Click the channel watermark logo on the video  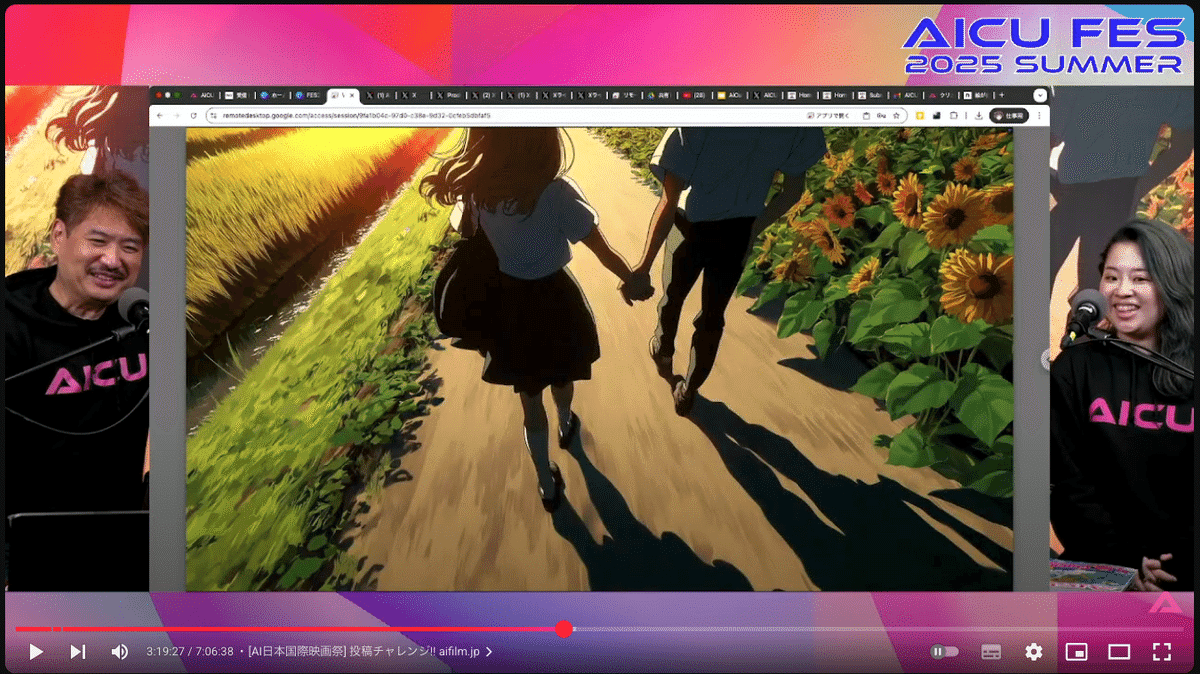coord(1164,602)
